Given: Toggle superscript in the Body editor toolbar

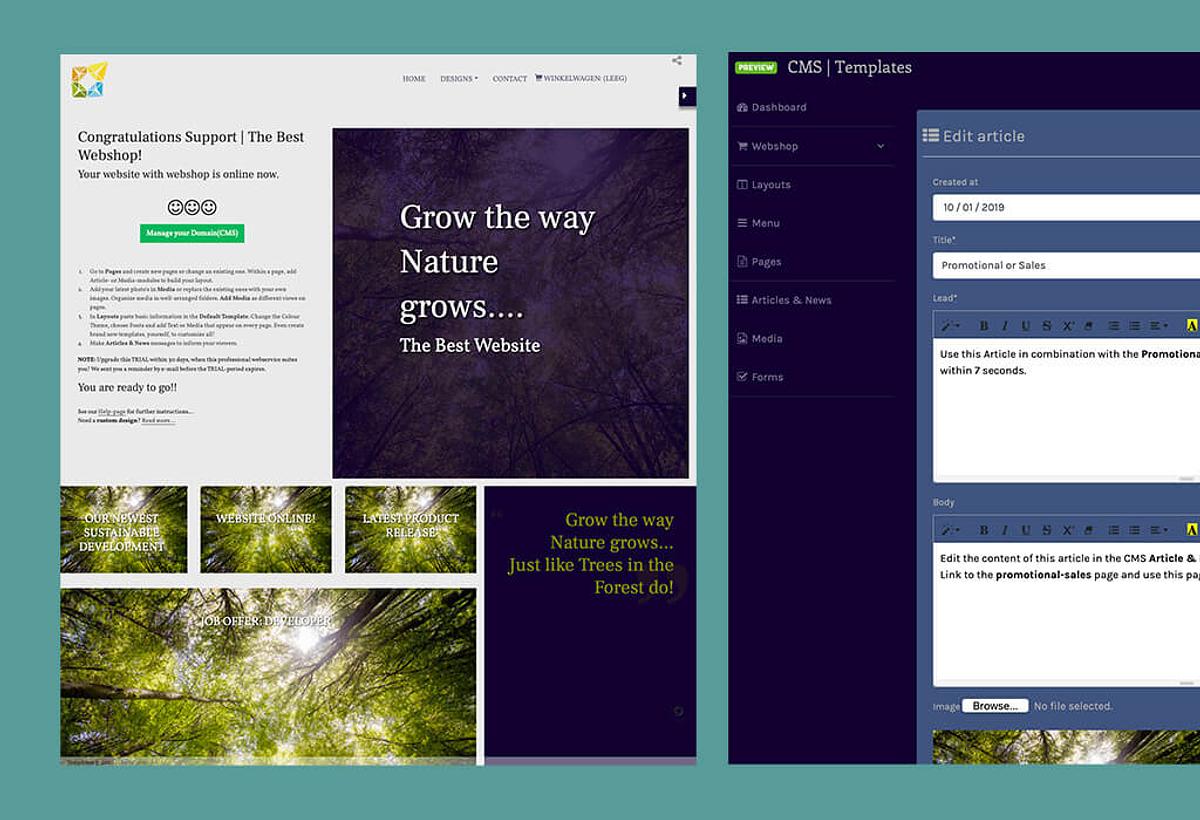Looking at the screenshot, I should [x=1068, y=530].
